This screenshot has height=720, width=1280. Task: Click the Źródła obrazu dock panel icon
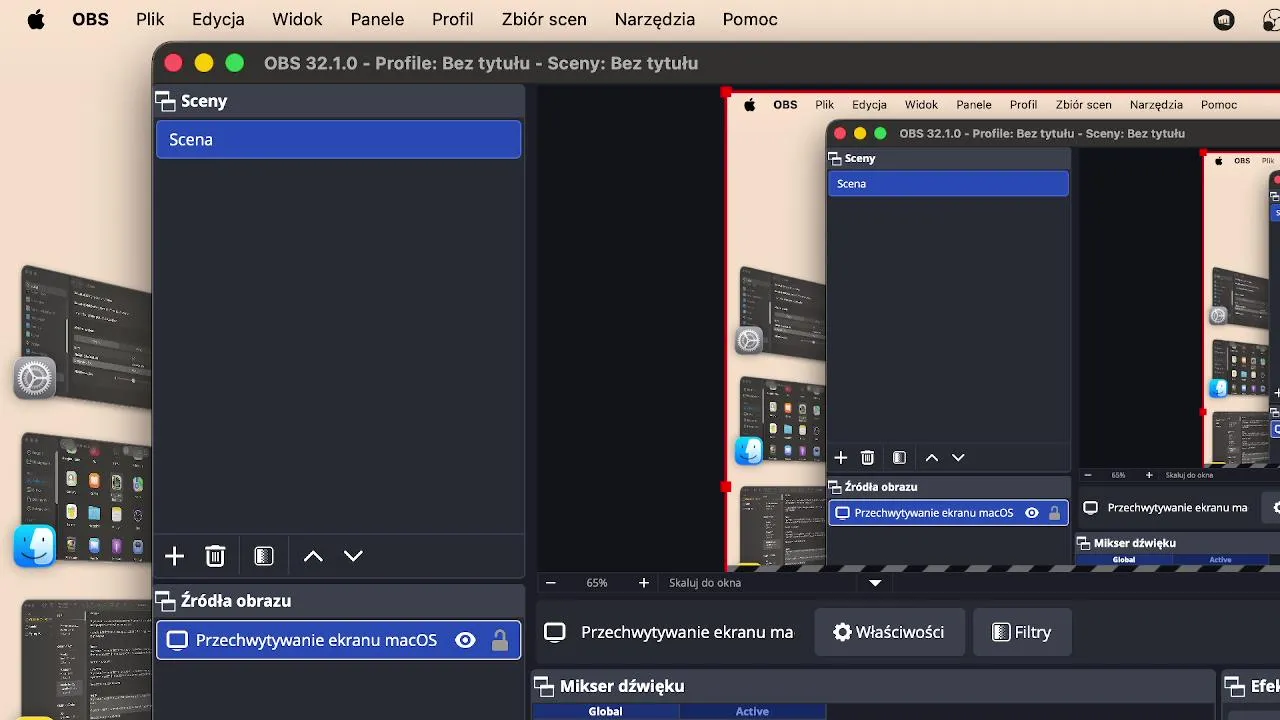point(165,601)
